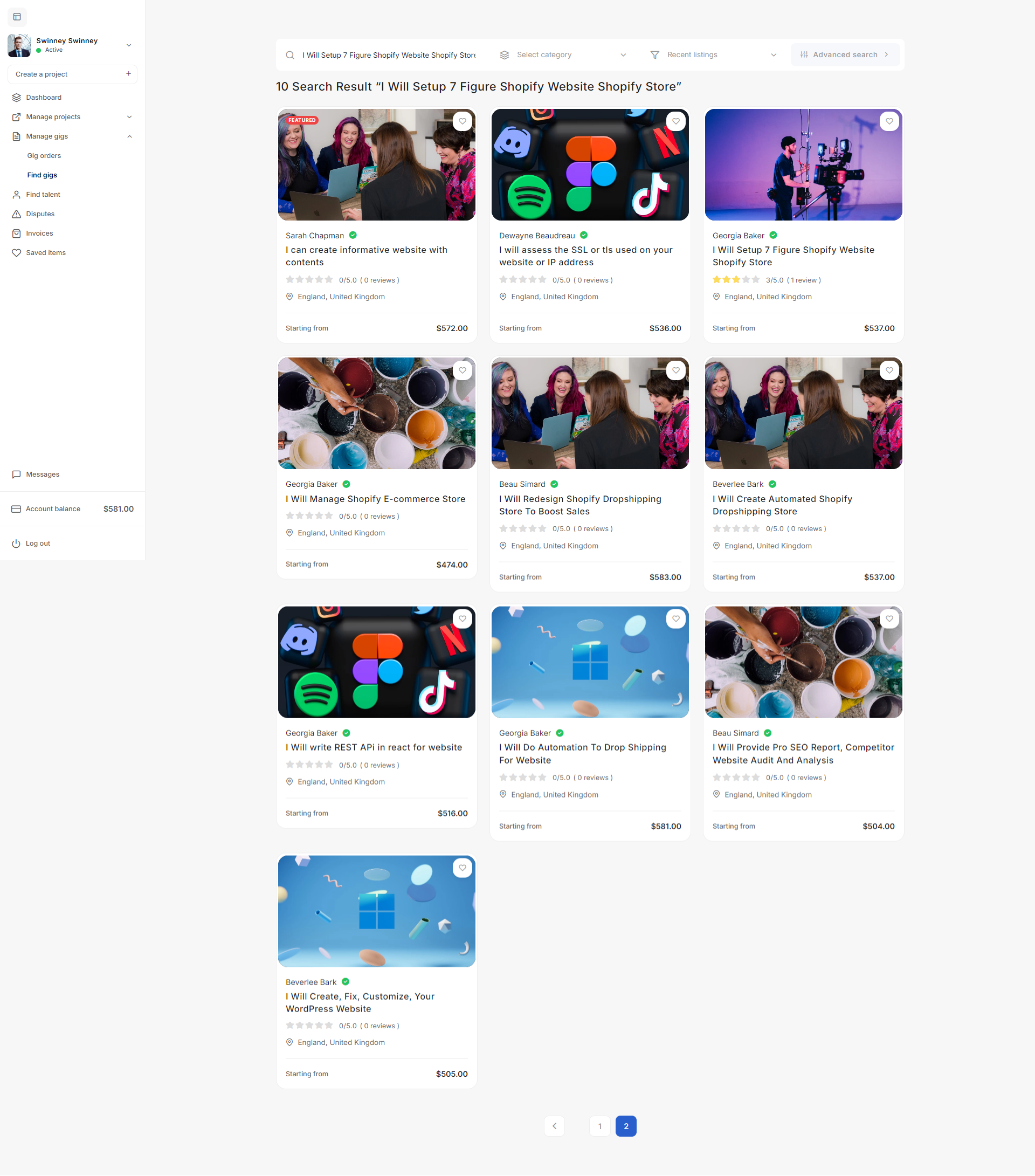Open the camera operator gig thumbnail

(803, 164)
